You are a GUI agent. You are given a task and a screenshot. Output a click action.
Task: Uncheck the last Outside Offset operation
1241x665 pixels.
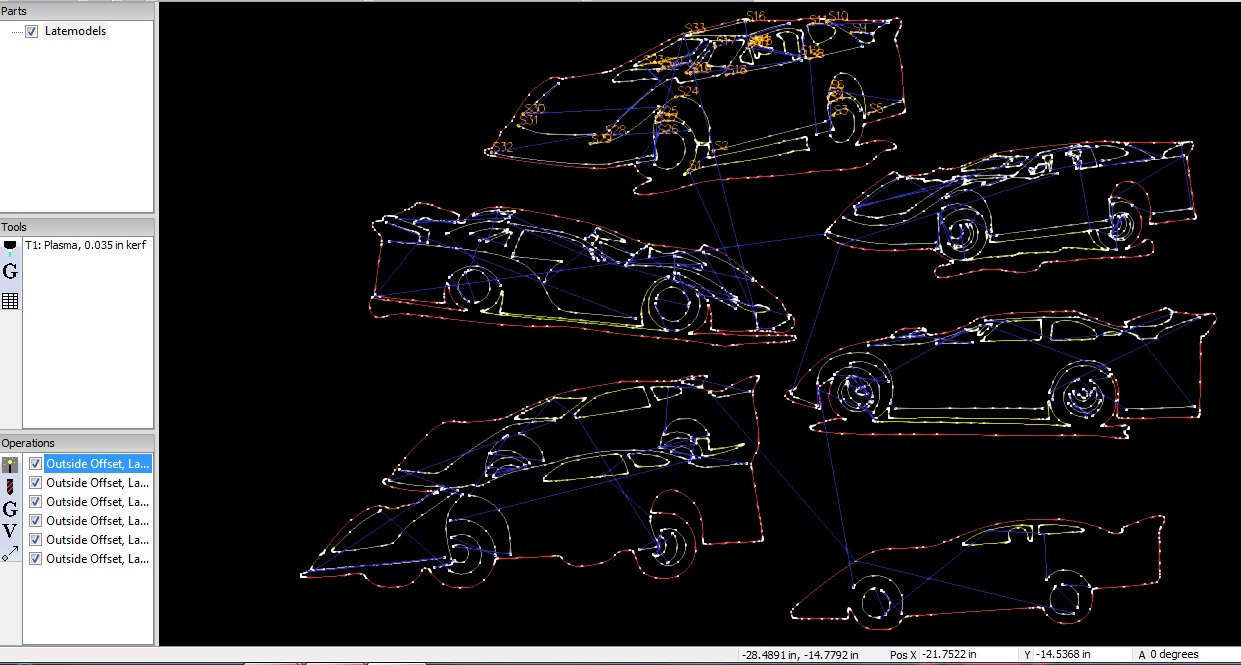click(35, 558)
